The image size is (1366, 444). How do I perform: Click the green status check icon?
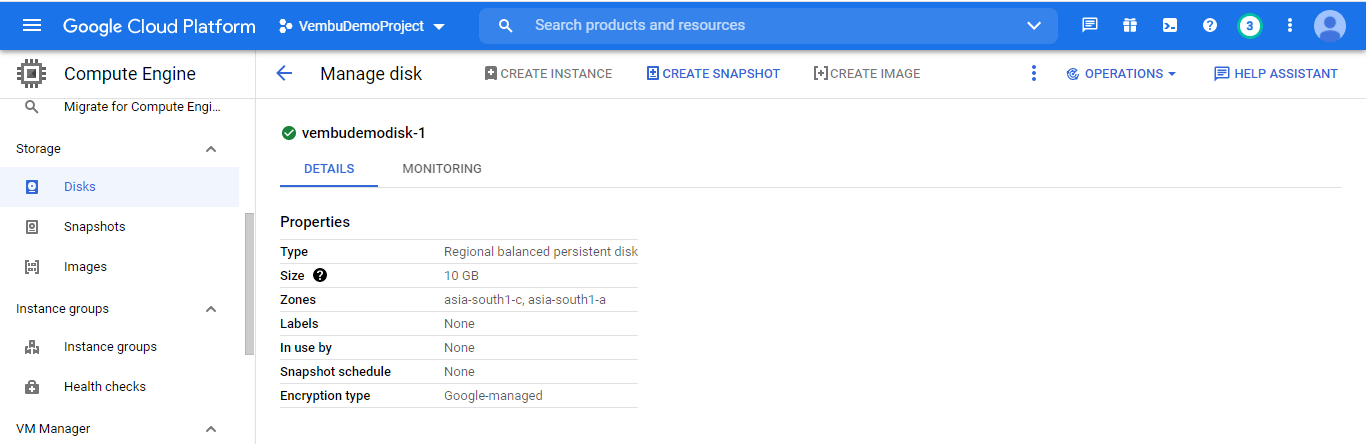[289, 133]
